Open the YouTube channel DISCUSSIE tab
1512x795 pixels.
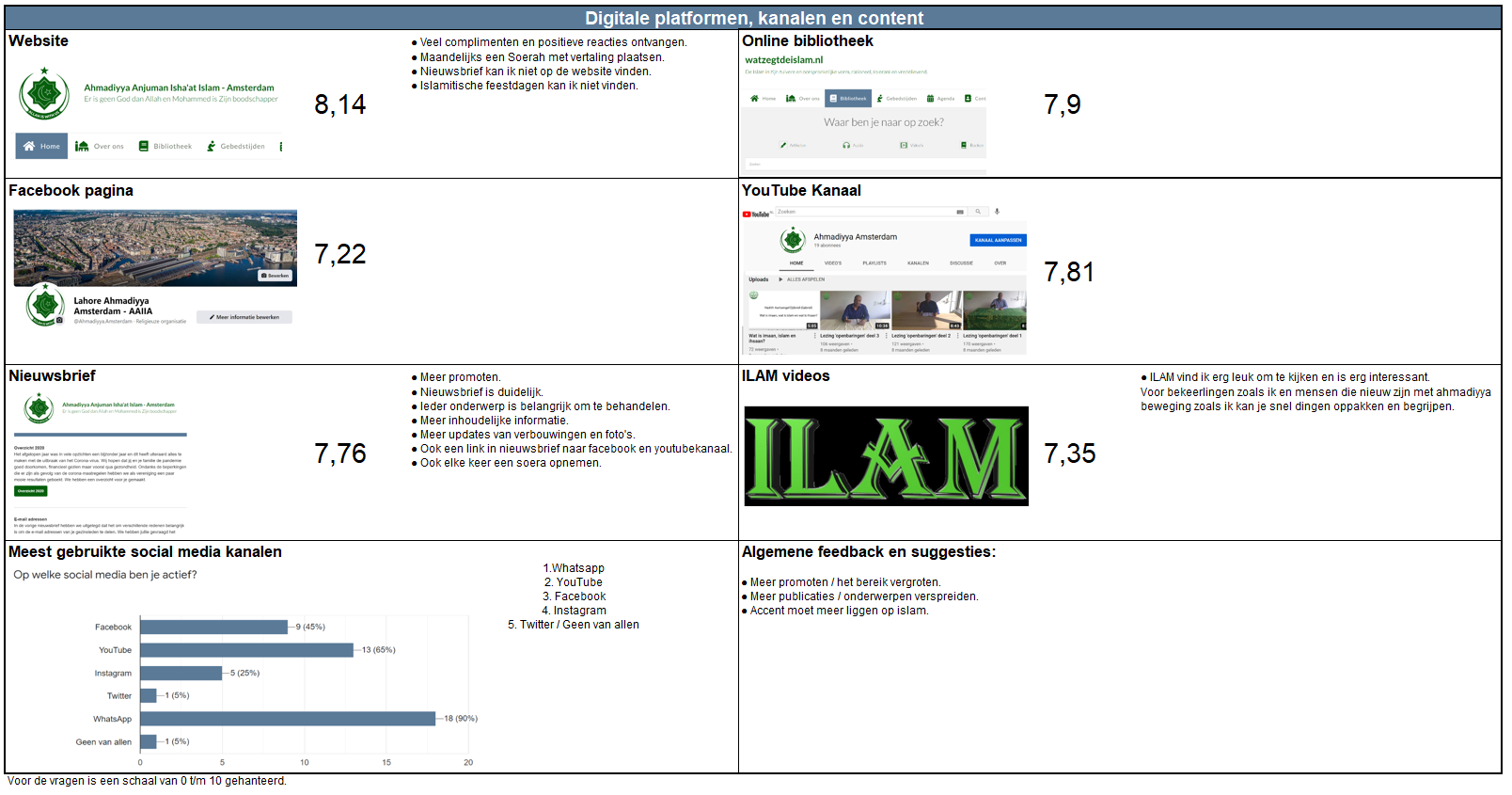click(x=961, y=263)
